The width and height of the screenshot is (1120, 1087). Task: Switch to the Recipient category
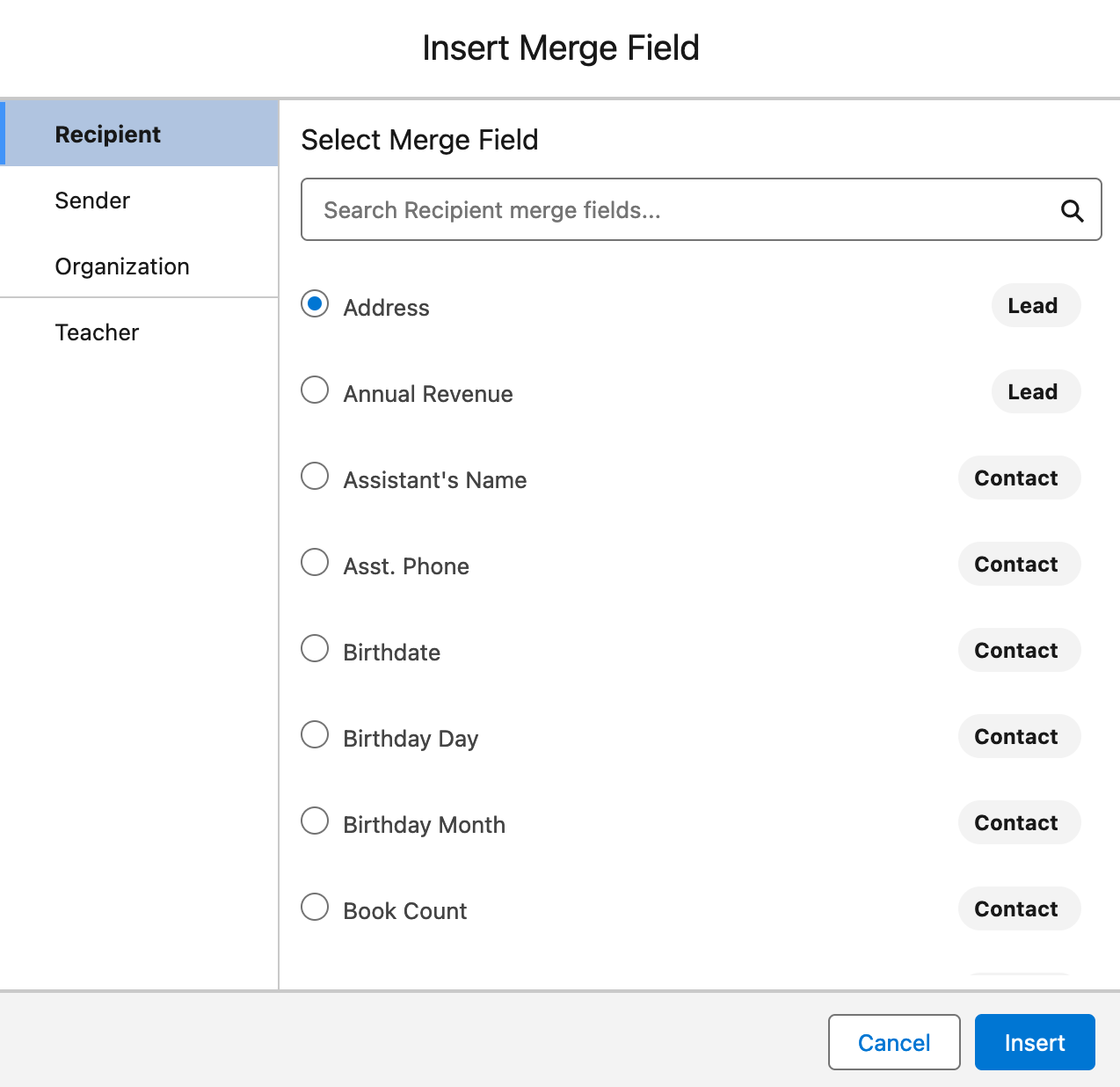pos(108,134)
